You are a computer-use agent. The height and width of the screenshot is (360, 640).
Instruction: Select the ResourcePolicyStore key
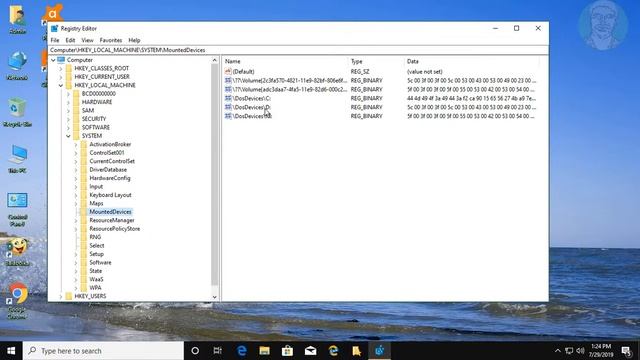point(115,229)
